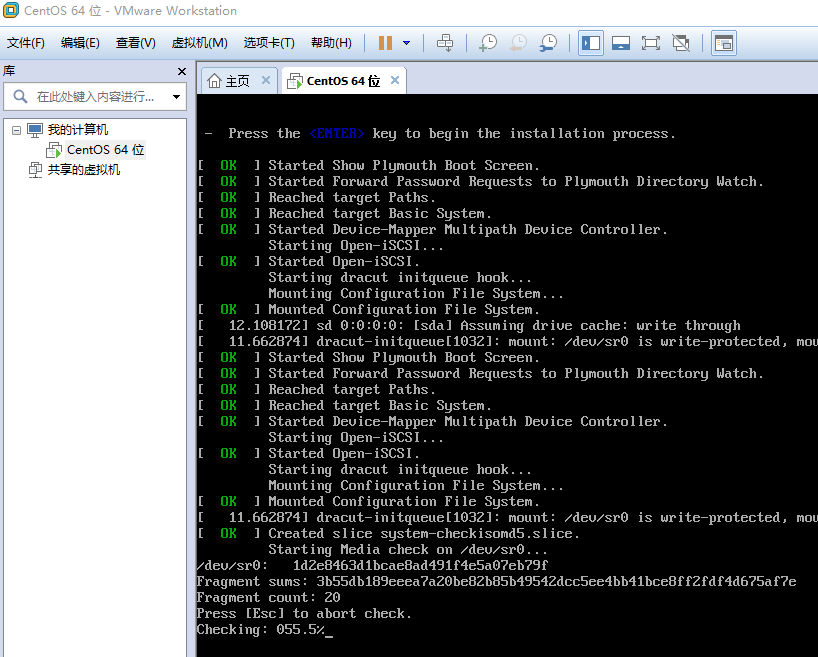
Task: Click the 'Checking: 055.5%' progress line
Action: 261,629
